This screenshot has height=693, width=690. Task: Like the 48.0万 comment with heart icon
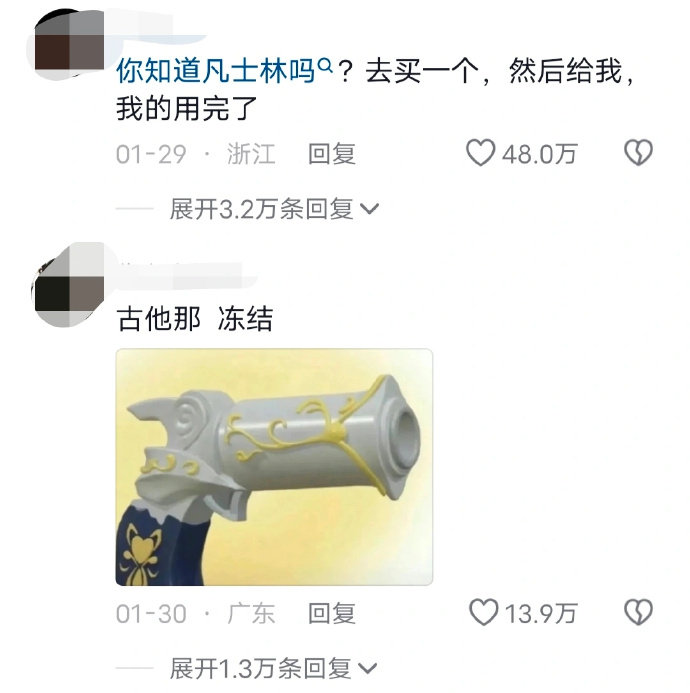480,153
